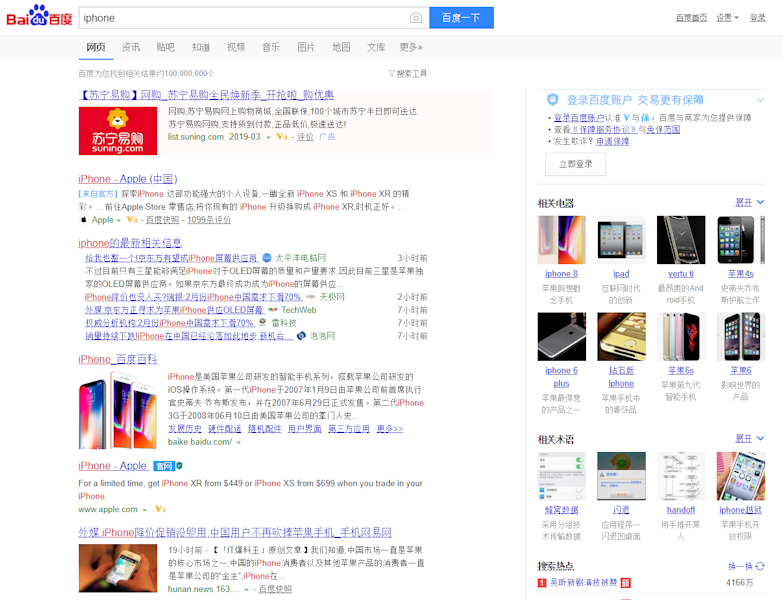This screenshot has width=783, height=600.
Task: Switch to the 地图 tab
Action: [341, 47]
